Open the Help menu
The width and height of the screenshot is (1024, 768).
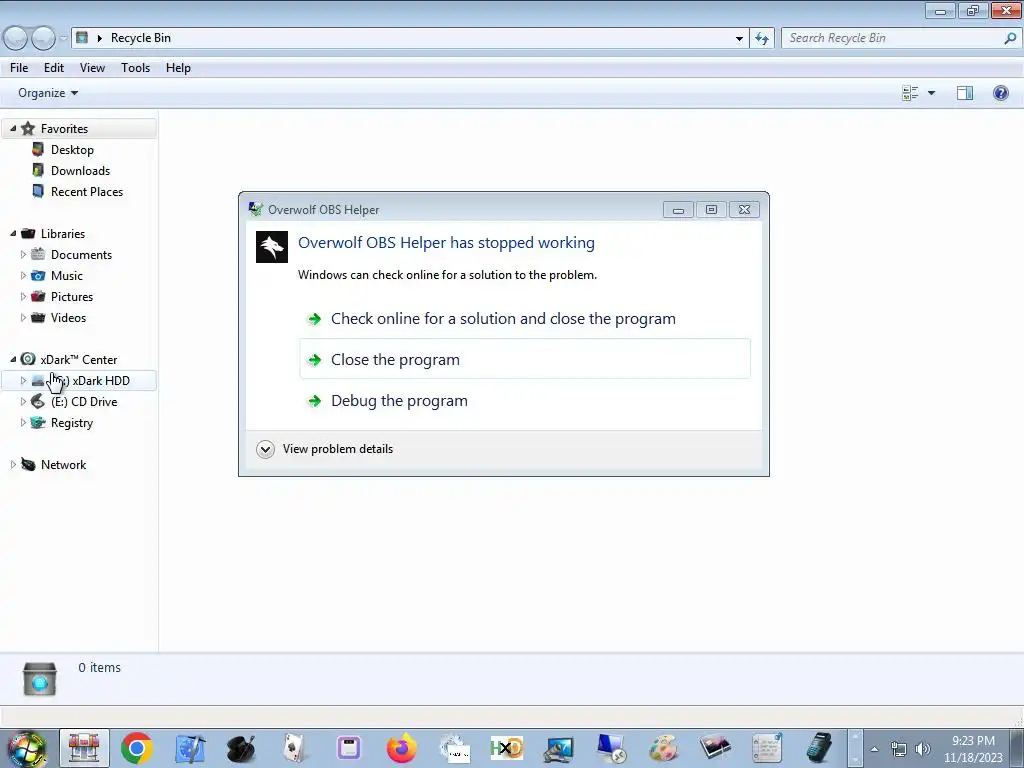[178, 68]
